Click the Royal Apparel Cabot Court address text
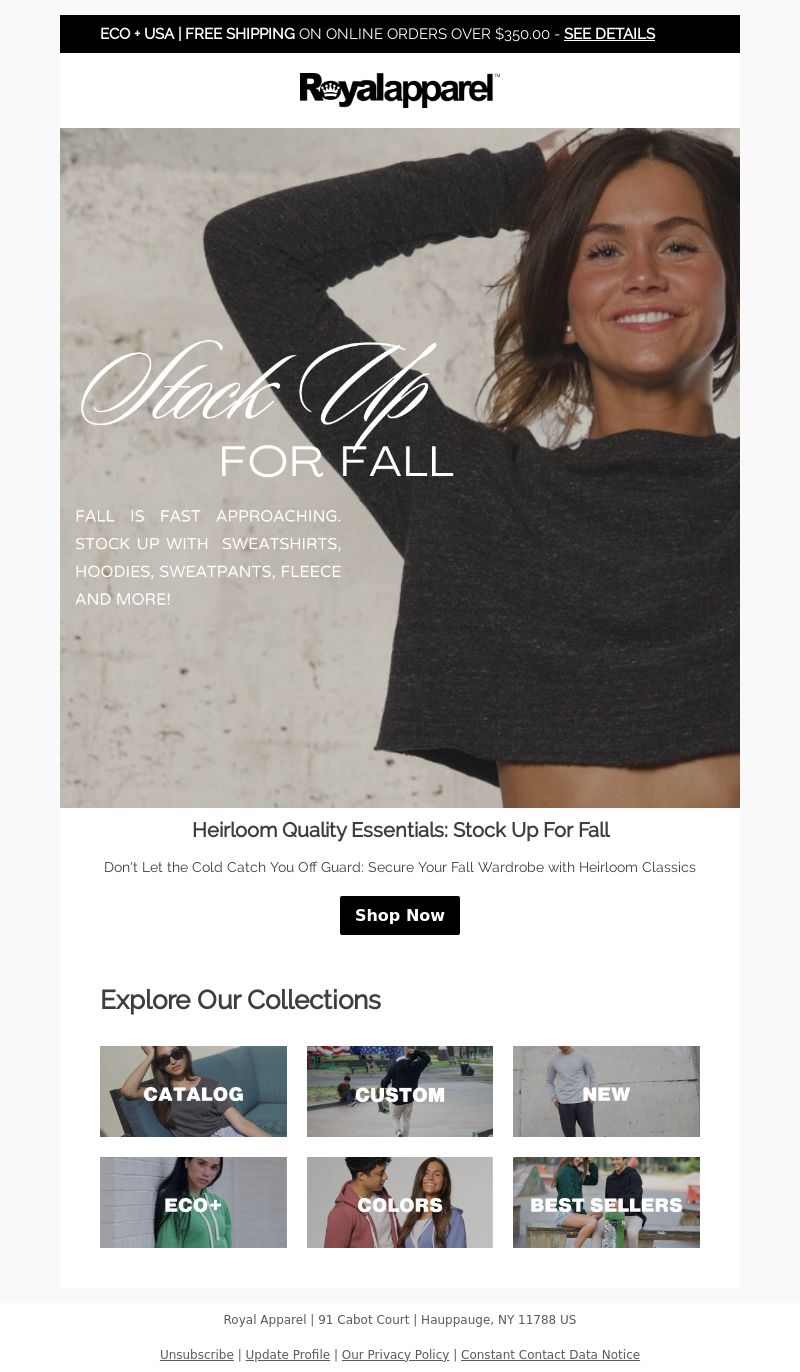Screen dimensions: 800x1372 coord(400,1320)
